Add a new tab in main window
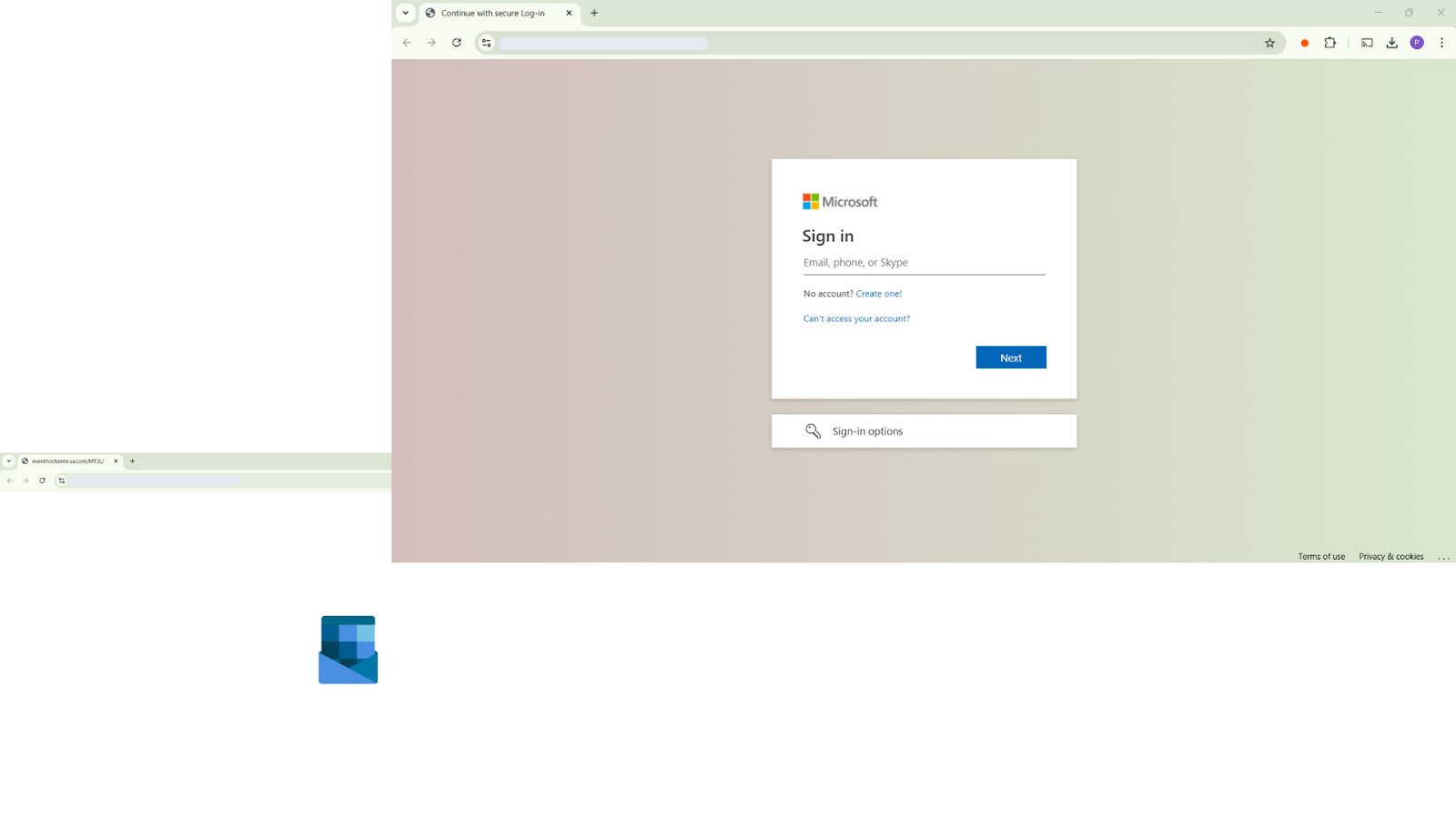Screen dimensions: 1456x819 [594, 13]
